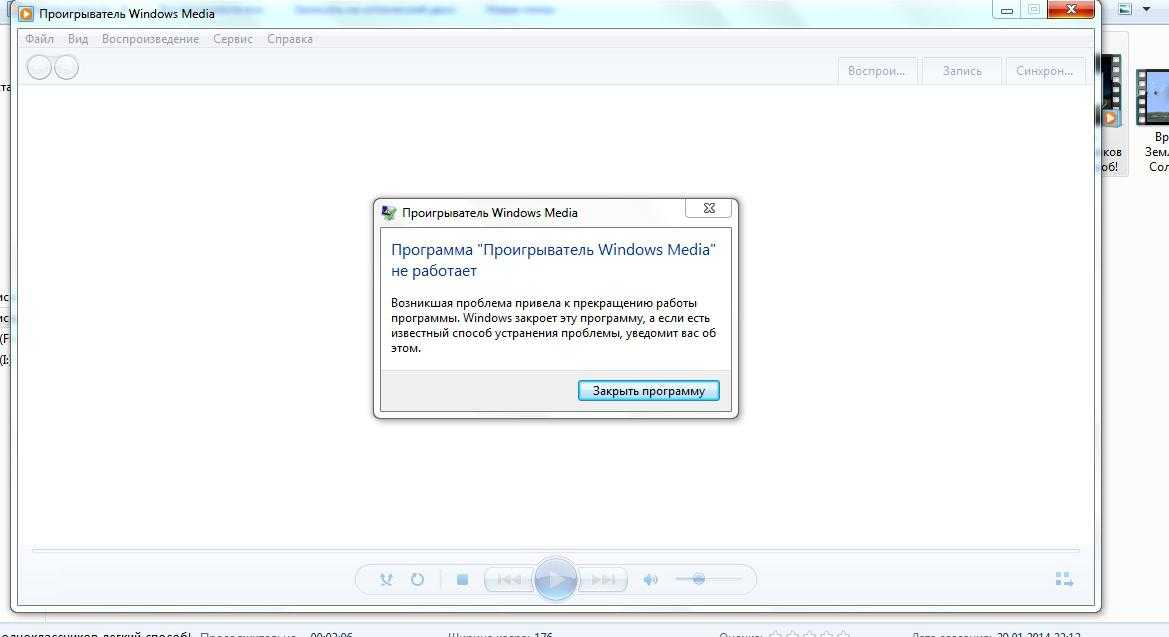Image resolution: width=1169 pixels, height=637 pixels.
Task: Open the Explorer view options dropdown arrow
Action: coord(1147,9)
